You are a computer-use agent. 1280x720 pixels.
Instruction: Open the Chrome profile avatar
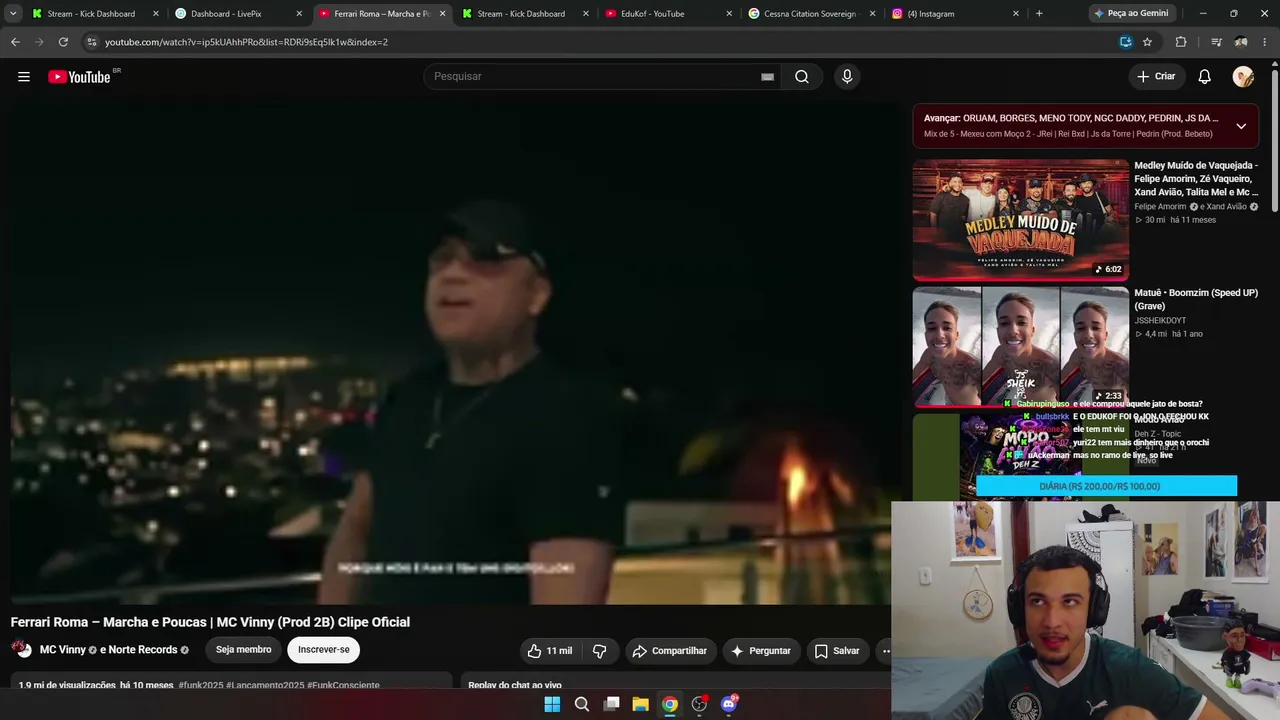point(1241,42)
